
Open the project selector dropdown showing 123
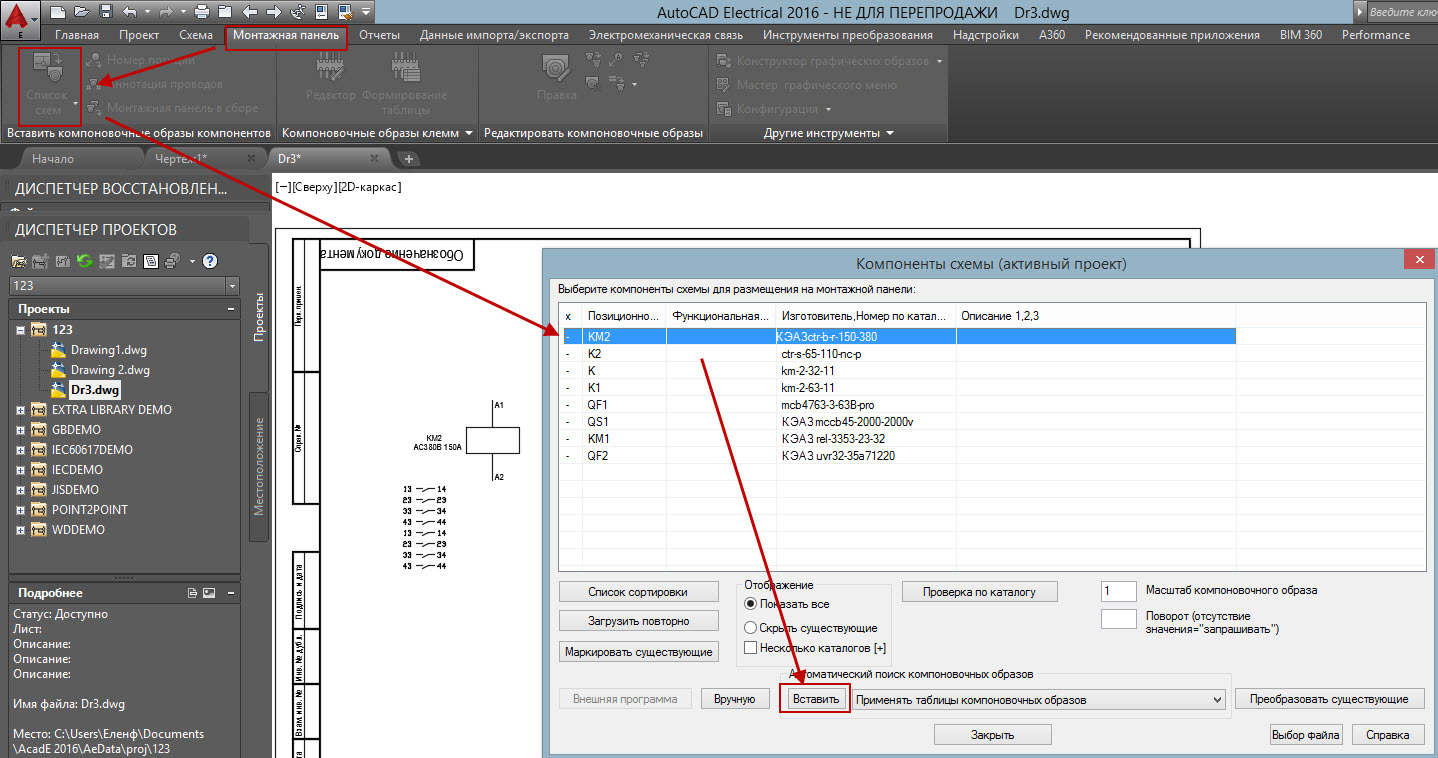pos(232,286)
